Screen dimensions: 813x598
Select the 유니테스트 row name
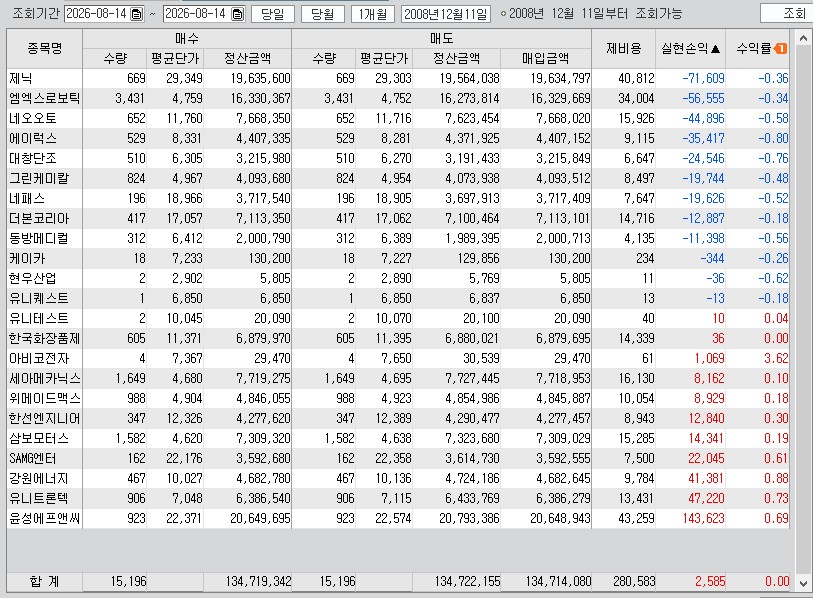[x=39, y=318]
